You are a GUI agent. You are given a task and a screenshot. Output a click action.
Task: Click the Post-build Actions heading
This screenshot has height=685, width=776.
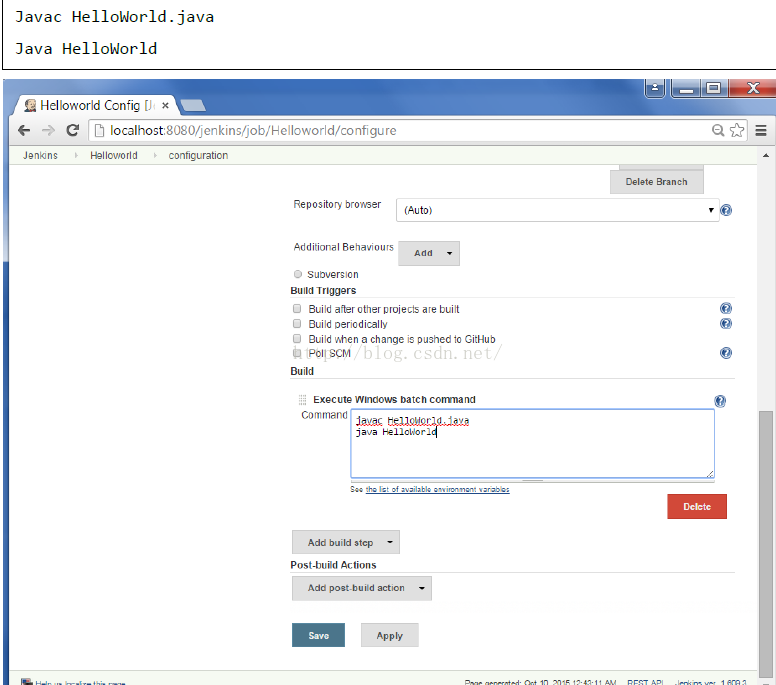tap(333, 565)
